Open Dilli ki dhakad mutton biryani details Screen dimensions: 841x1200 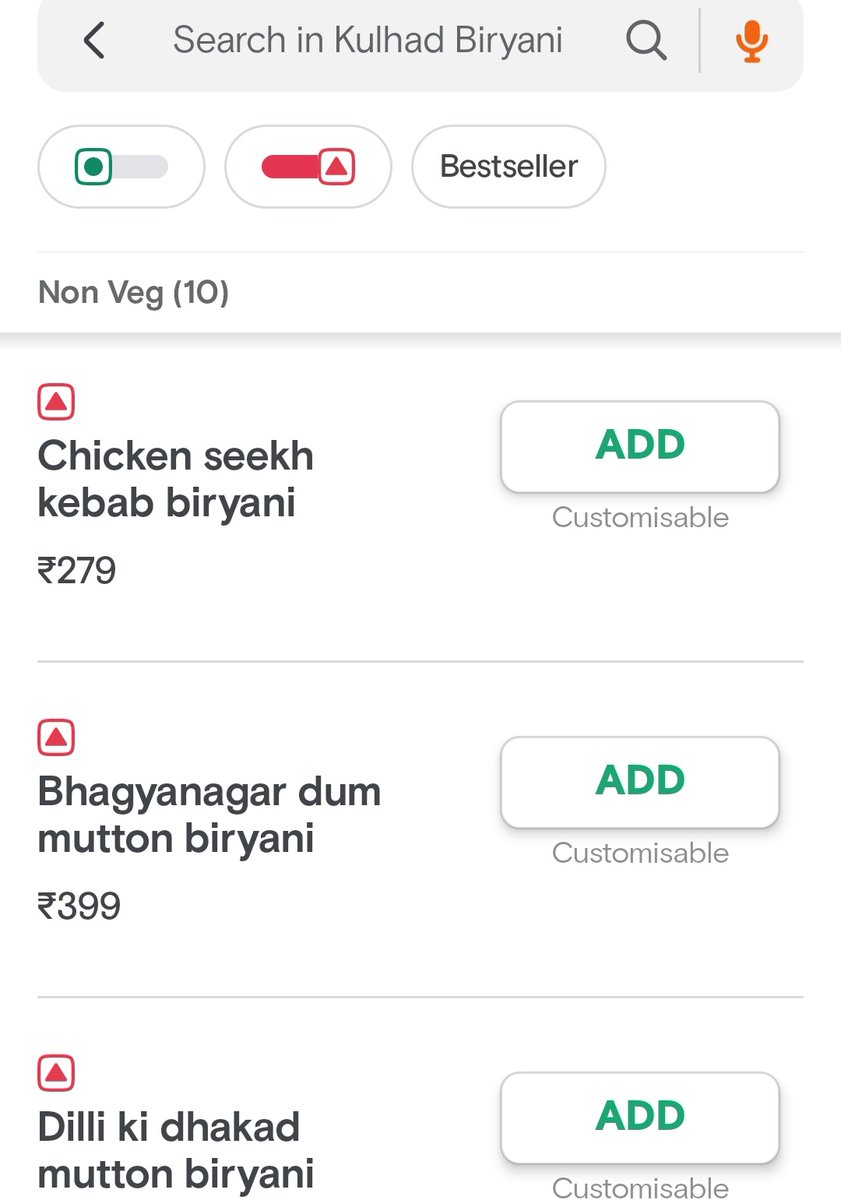pos(176,1151)
